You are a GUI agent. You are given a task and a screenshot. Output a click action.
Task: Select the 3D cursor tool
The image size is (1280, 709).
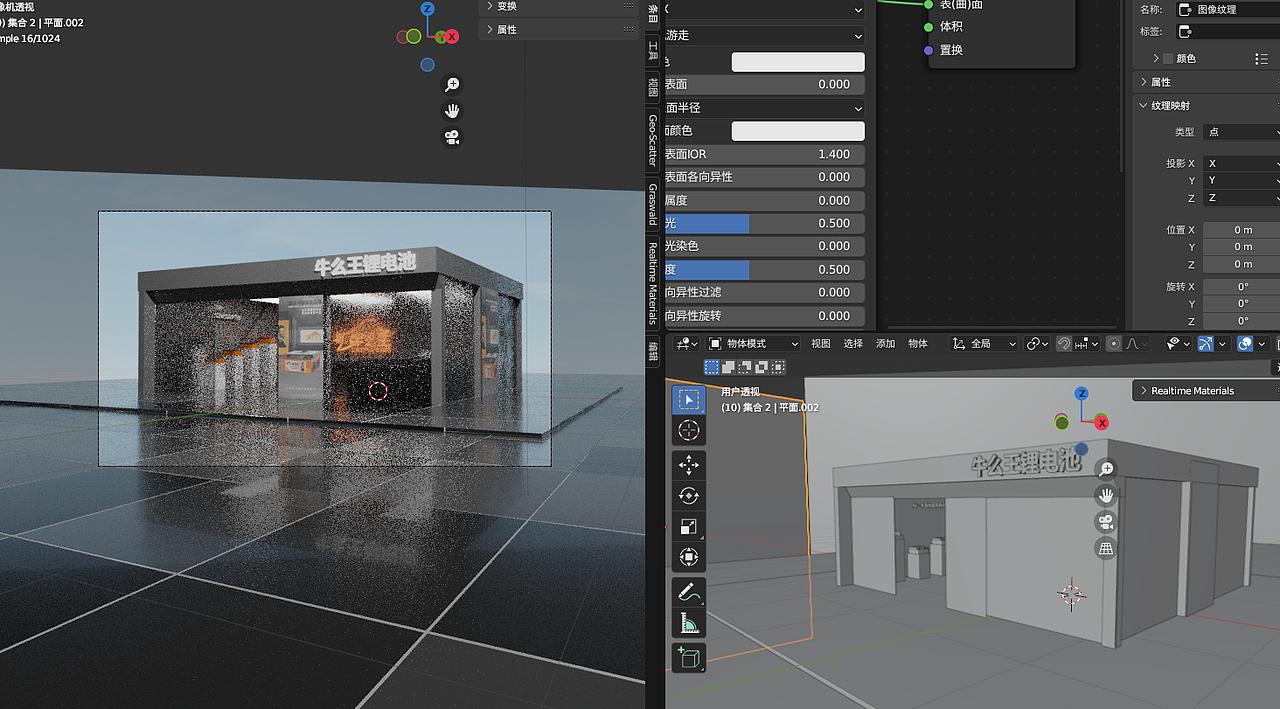[689, 431]
